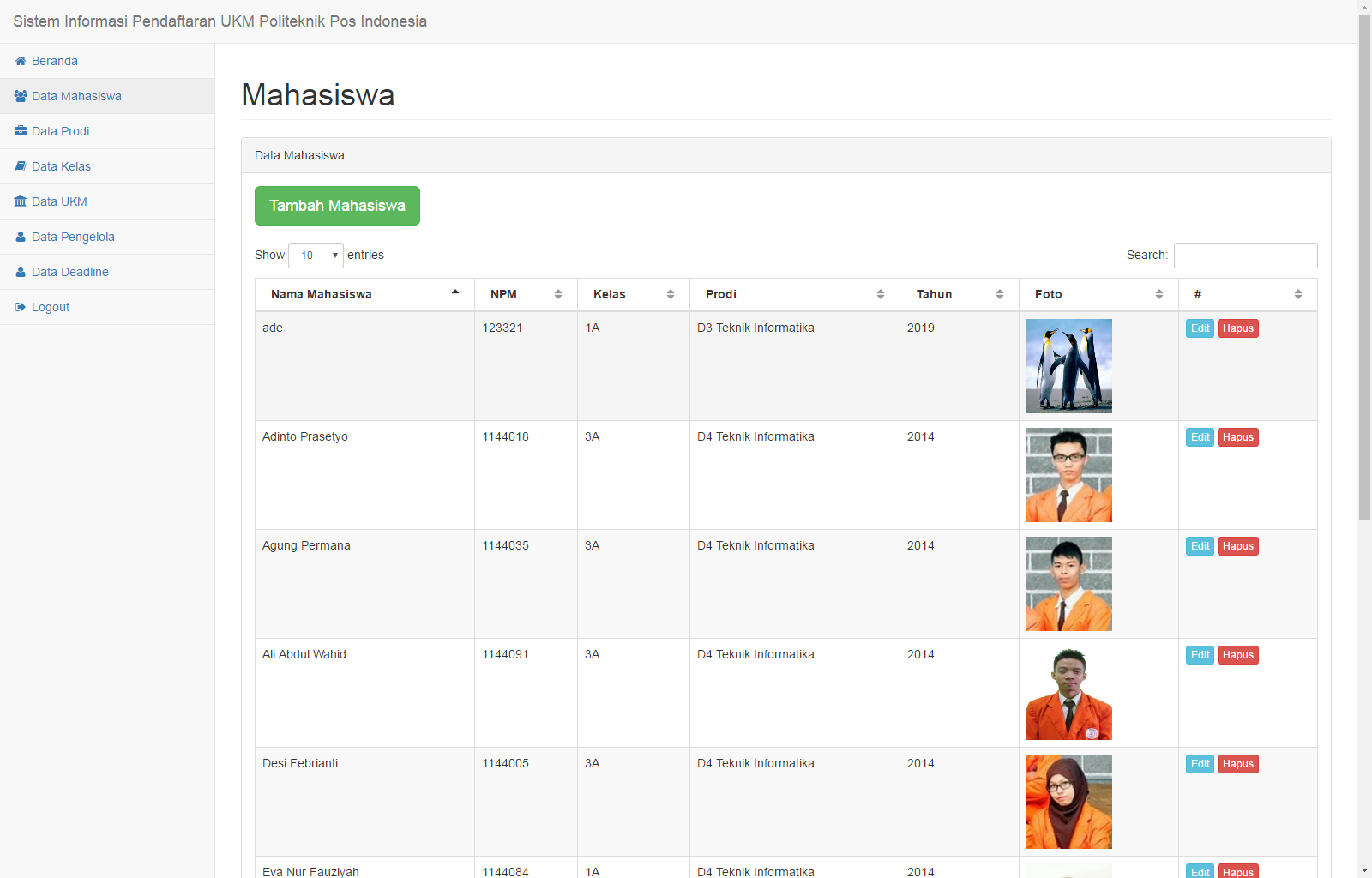
Task: Edit the ade row
Action: click(1200, 328)
